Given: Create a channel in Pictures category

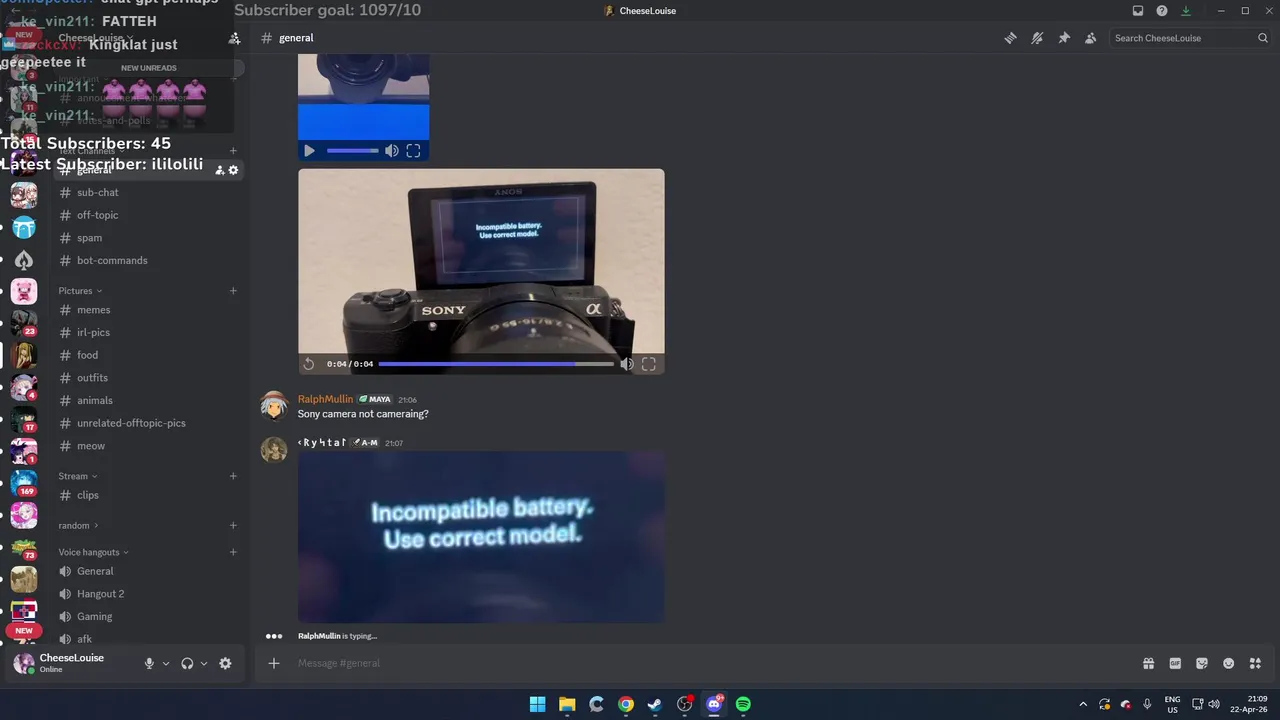Looking at the screenshot, I should pos(233,291).
